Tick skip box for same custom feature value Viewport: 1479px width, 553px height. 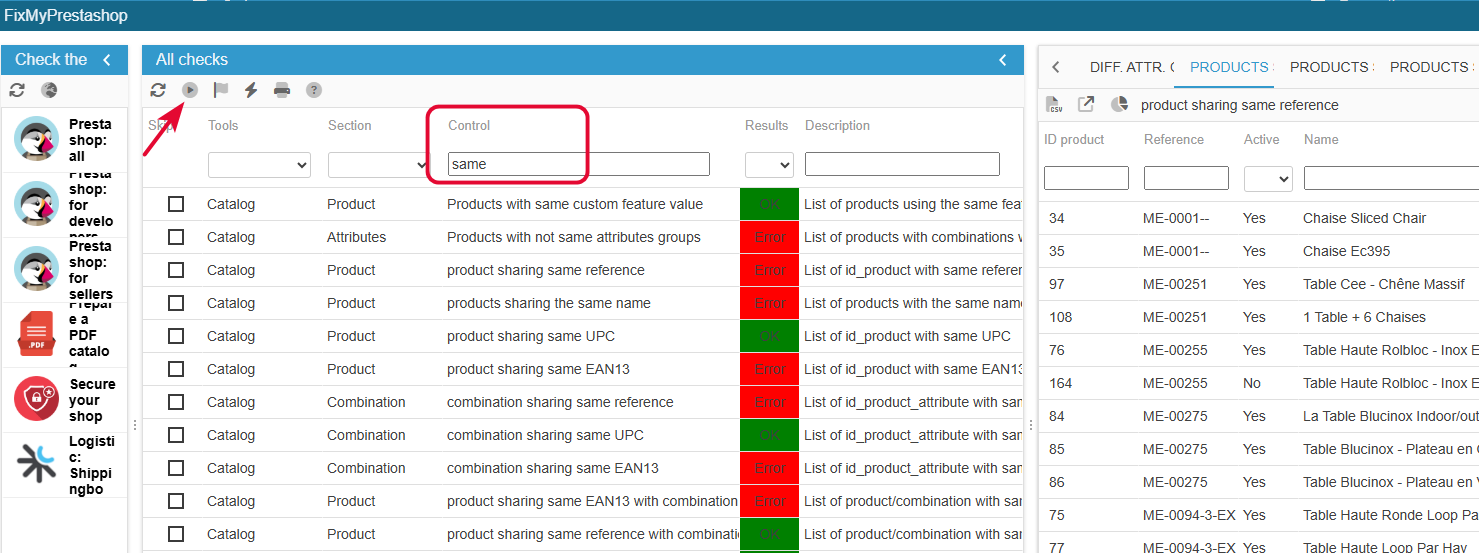pos(176,204)
